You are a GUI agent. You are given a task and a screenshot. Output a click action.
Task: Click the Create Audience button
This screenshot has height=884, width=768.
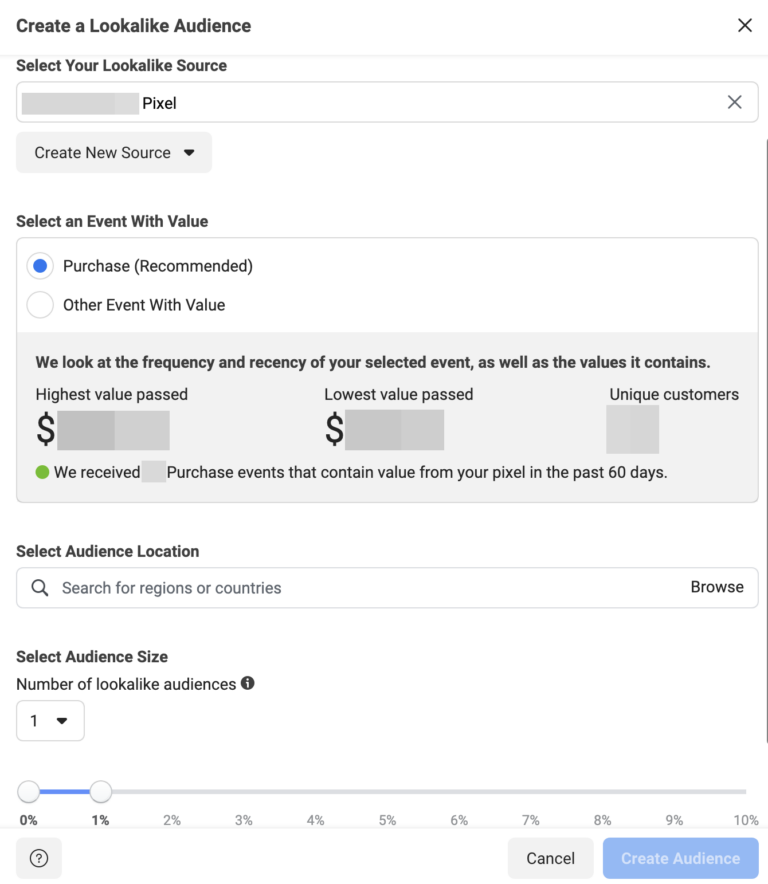680,858
